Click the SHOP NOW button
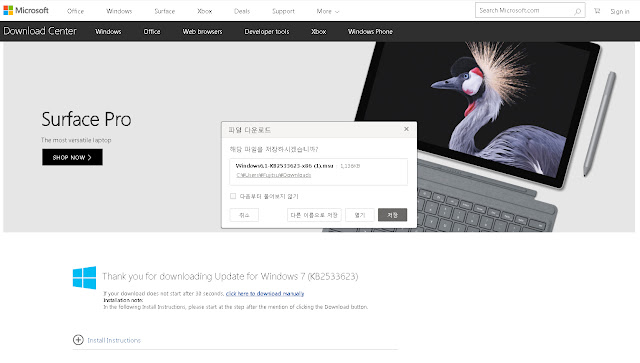The width and height of the screenshot is (640, 363). pos(72,157)
